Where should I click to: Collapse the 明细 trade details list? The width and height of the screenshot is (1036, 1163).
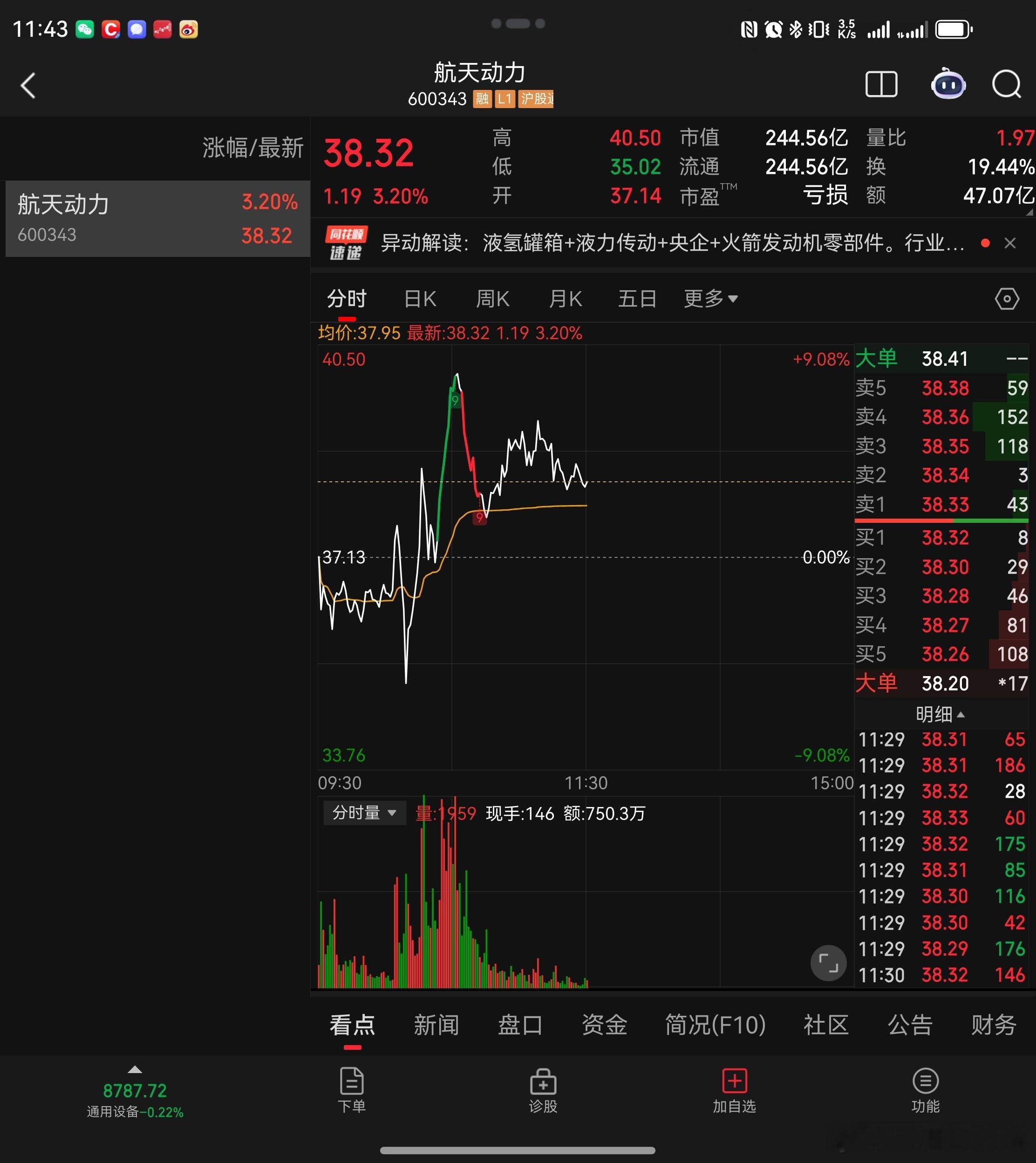point(940,714)
